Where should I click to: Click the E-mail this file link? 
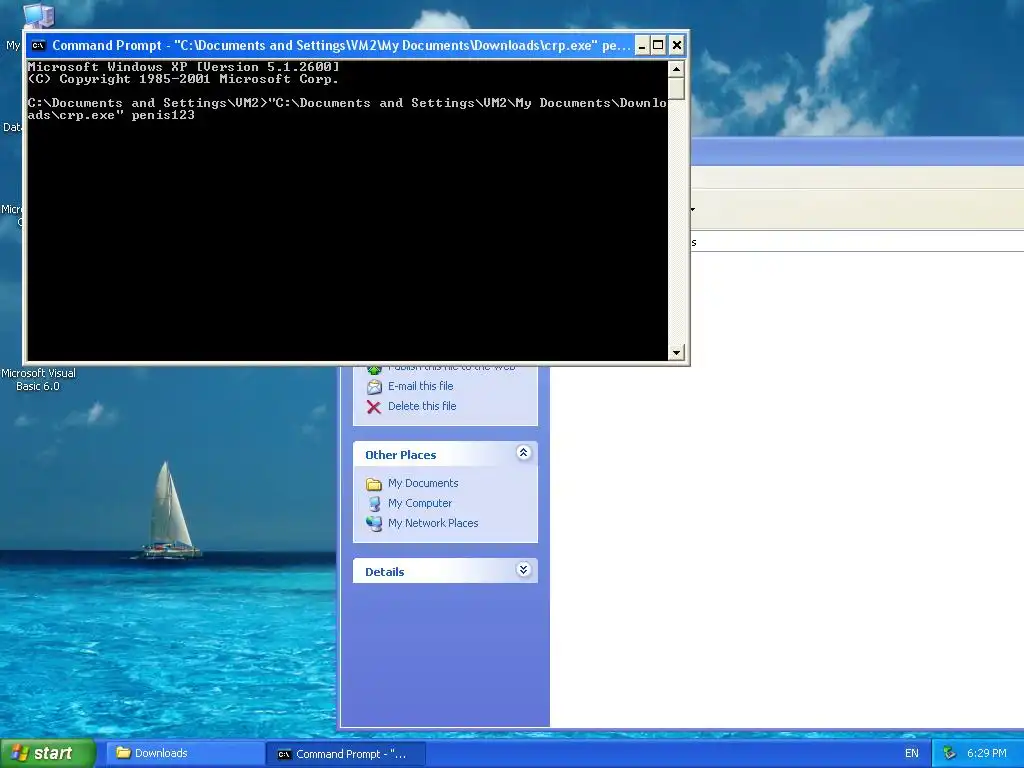point(420,386)
